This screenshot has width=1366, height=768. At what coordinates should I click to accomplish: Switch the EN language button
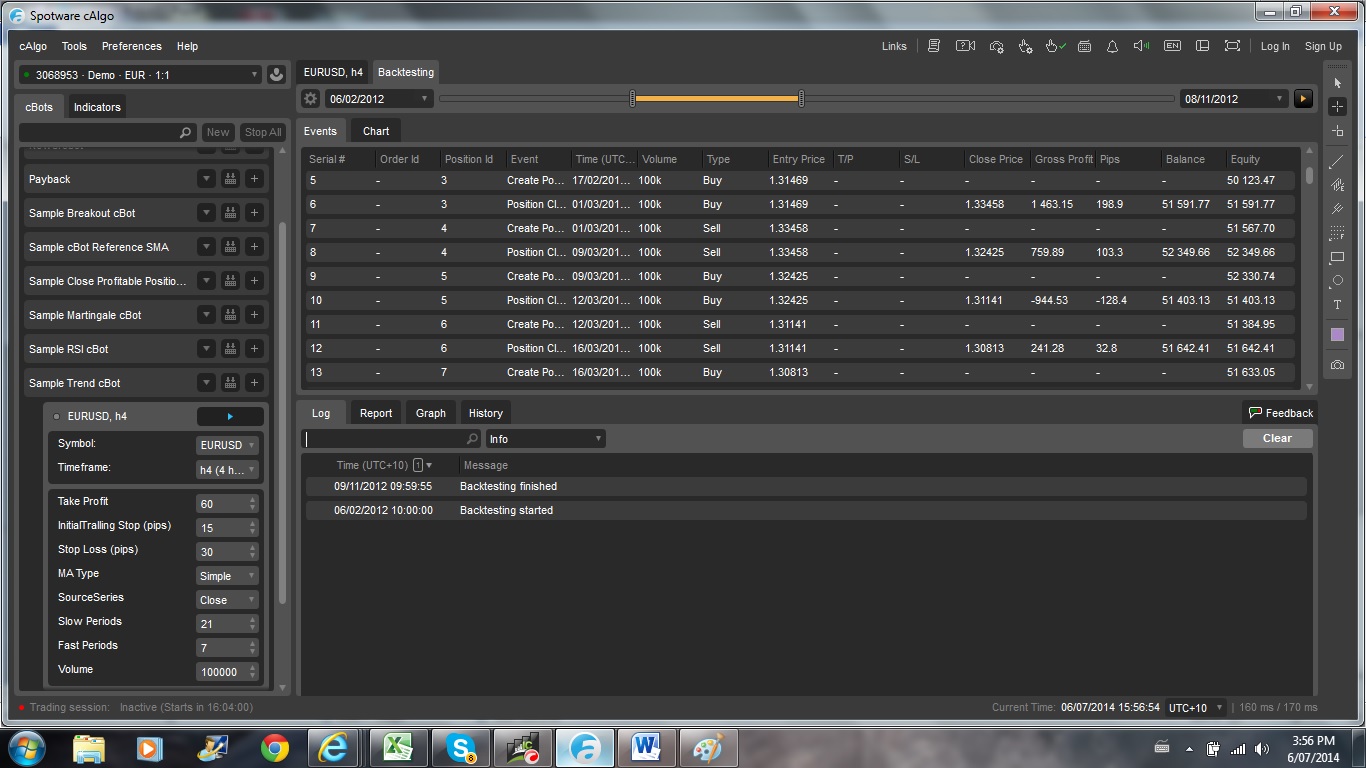click(x=1172, y=46)
